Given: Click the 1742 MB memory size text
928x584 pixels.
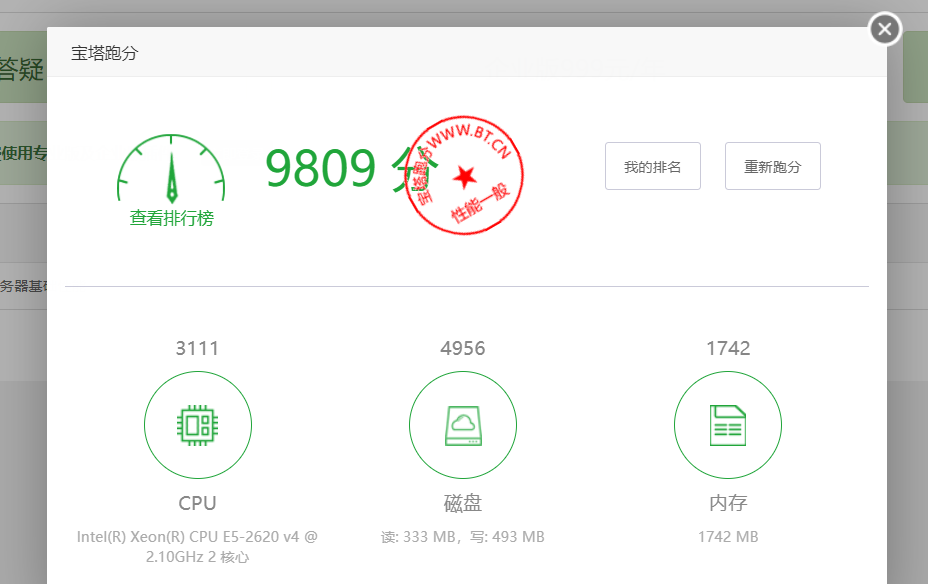Looking at the screenshot, I should [728, 537].
